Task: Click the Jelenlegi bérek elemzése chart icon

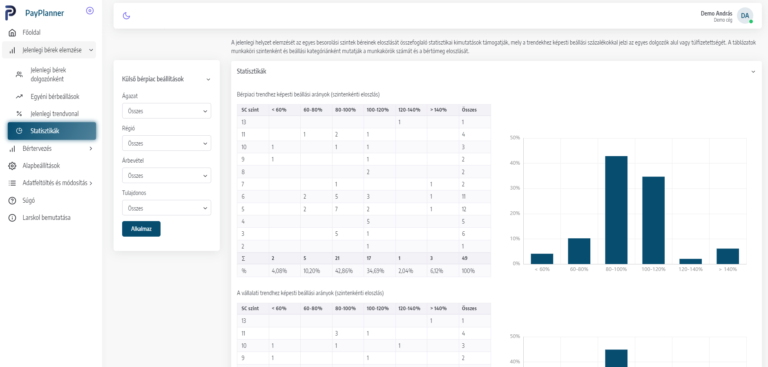Action: pos(12,50)
